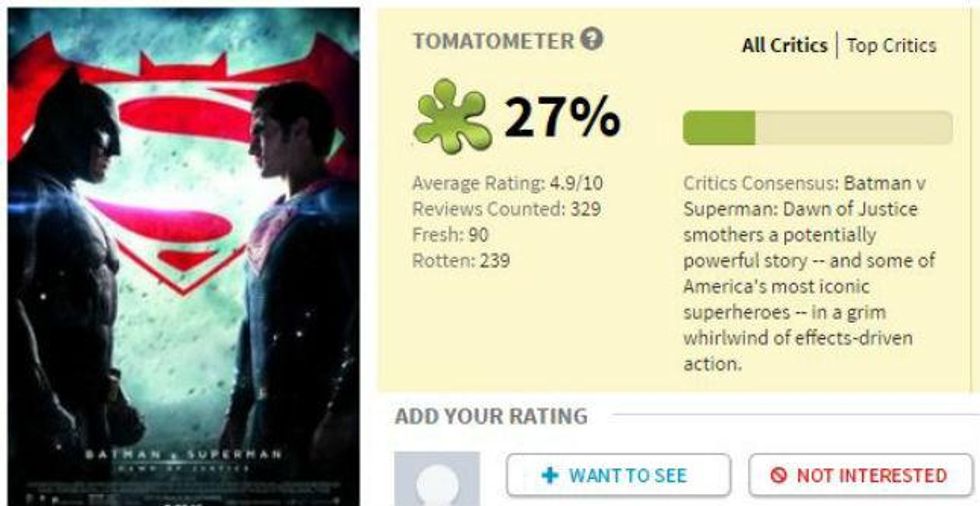Switch to the Top Critics tab
Image resolution: width=980 pixels, height=506 pixels.
pyautogui.click(x=891, y=46)
